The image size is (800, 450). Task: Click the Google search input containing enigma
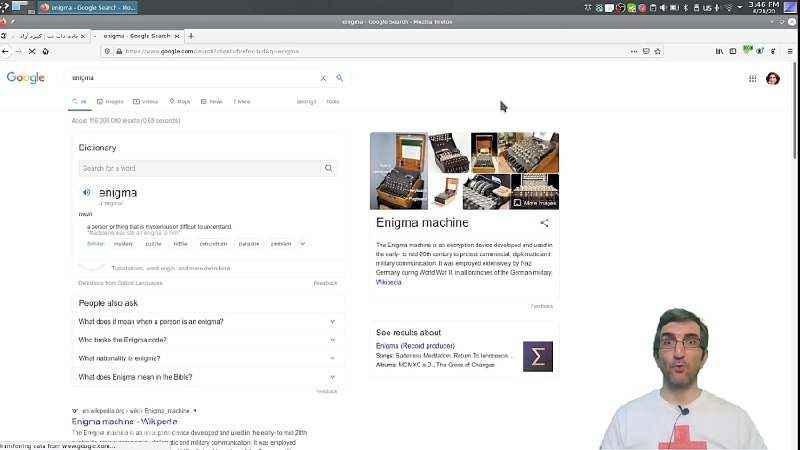coord(194,78)
